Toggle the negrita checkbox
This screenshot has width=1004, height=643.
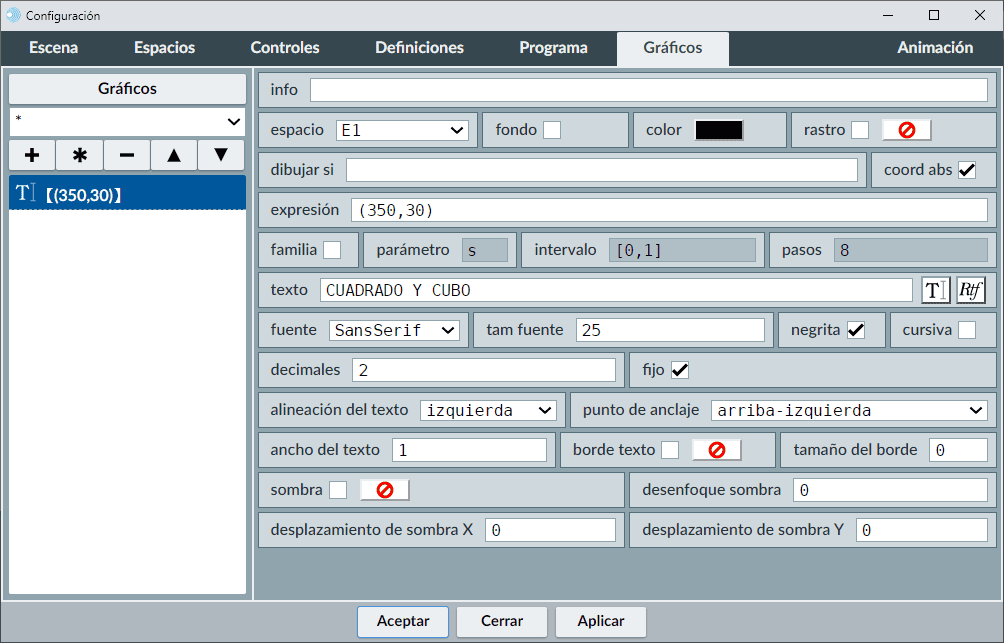point(856,330)
